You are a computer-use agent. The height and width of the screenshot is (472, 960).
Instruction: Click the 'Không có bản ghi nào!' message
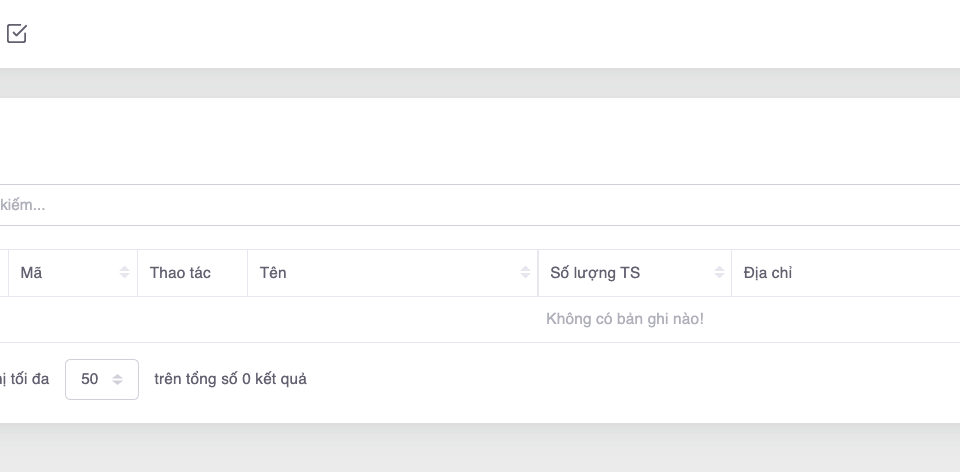(625, 319)
